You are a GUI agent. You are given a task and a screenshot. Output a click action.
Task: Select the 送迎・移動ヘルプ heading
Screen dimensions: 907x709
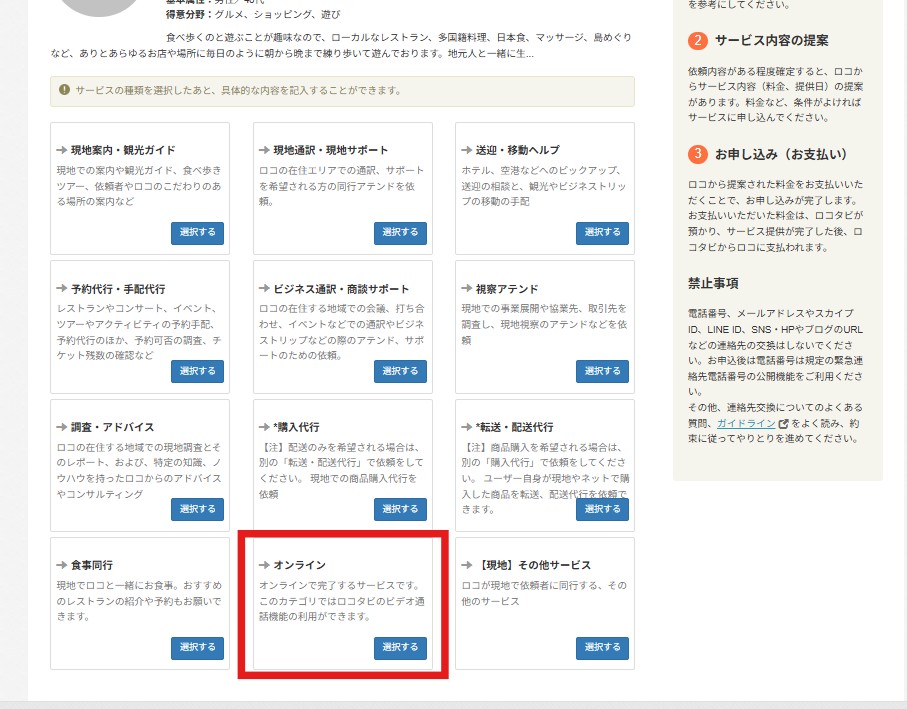pos(518,150)
